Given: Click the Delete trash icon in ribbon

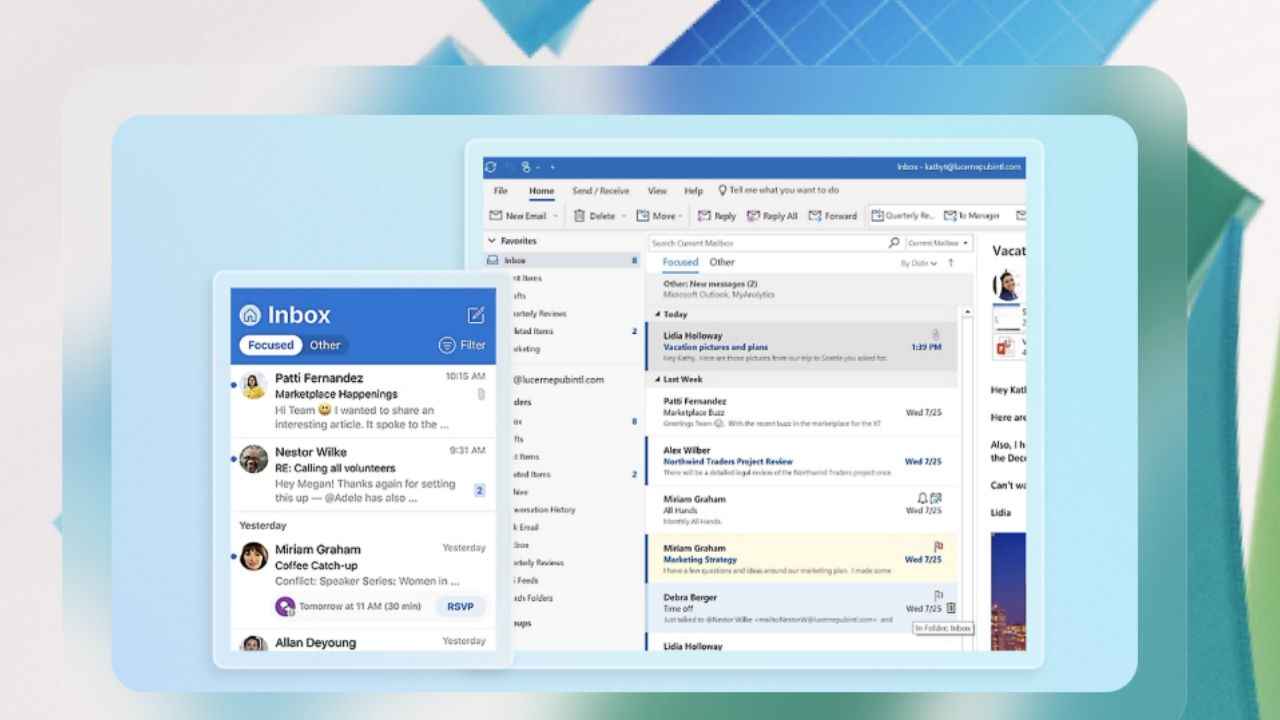Looking at the screenshot, I should [579, 215].
